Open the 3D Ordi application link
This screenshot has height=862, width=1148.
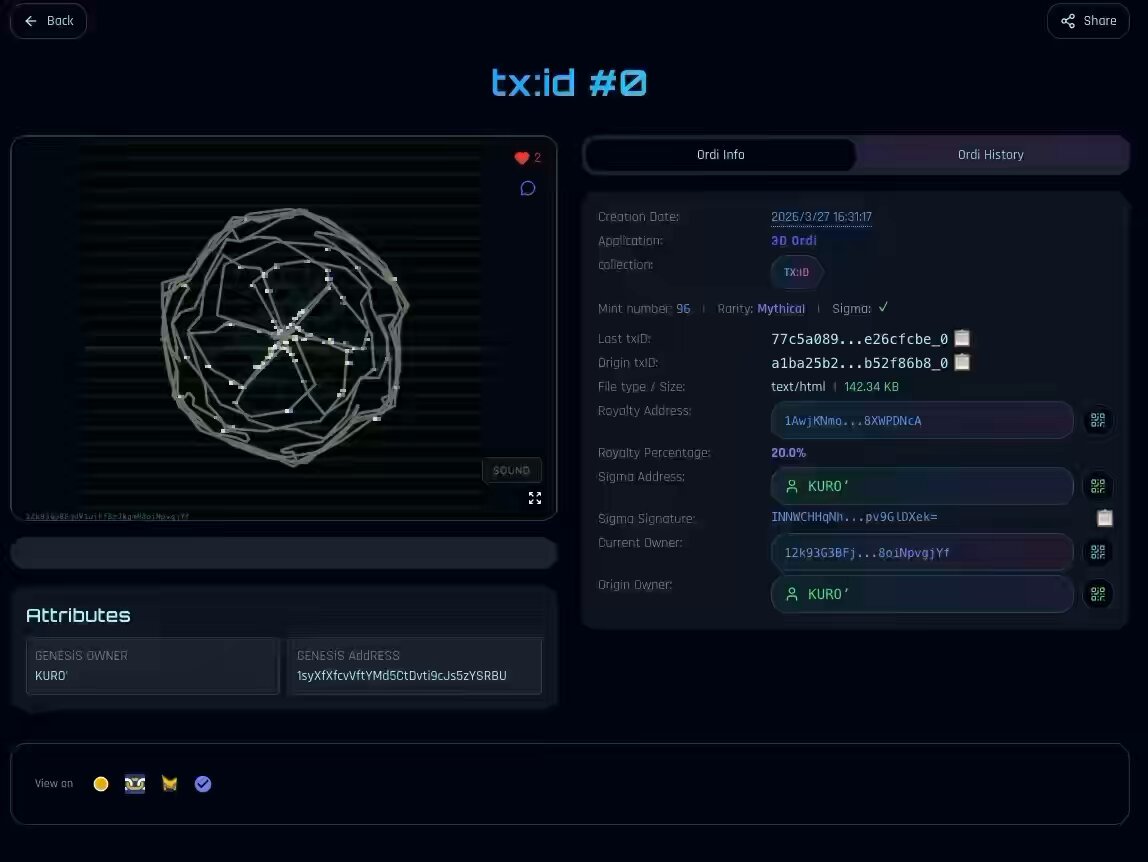coord(794,241)
